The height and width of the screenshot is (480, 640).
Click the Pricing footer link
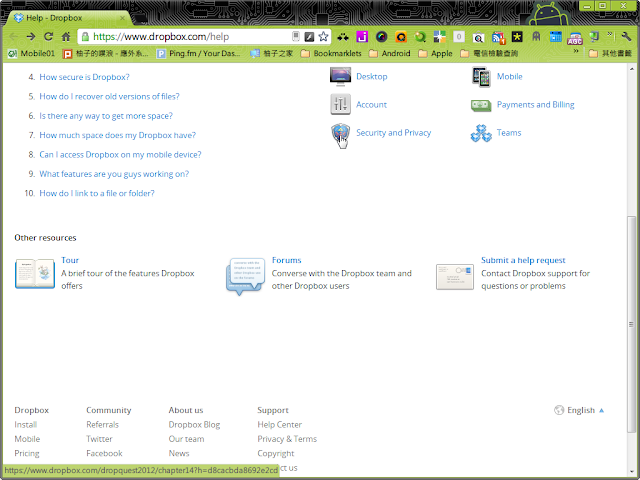click(x=27, y=453)
